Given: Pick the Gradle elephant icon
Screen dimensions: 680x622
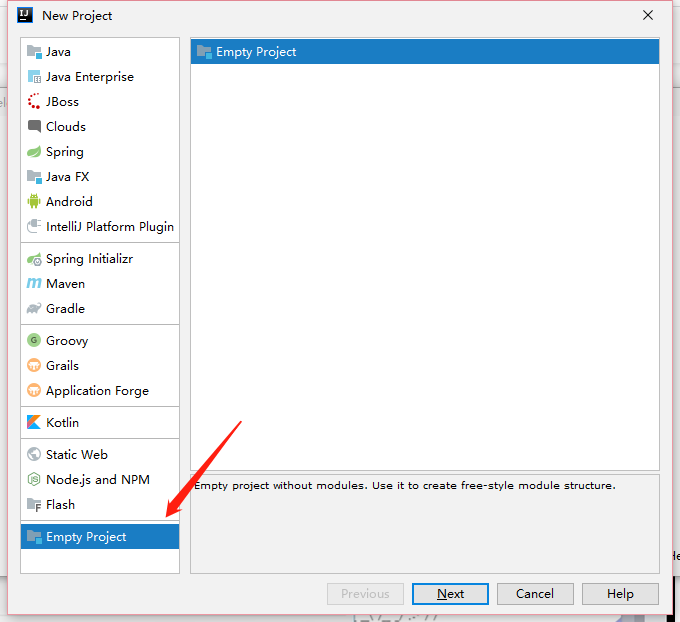Looking at the screenshot, I should coord(34,308).
